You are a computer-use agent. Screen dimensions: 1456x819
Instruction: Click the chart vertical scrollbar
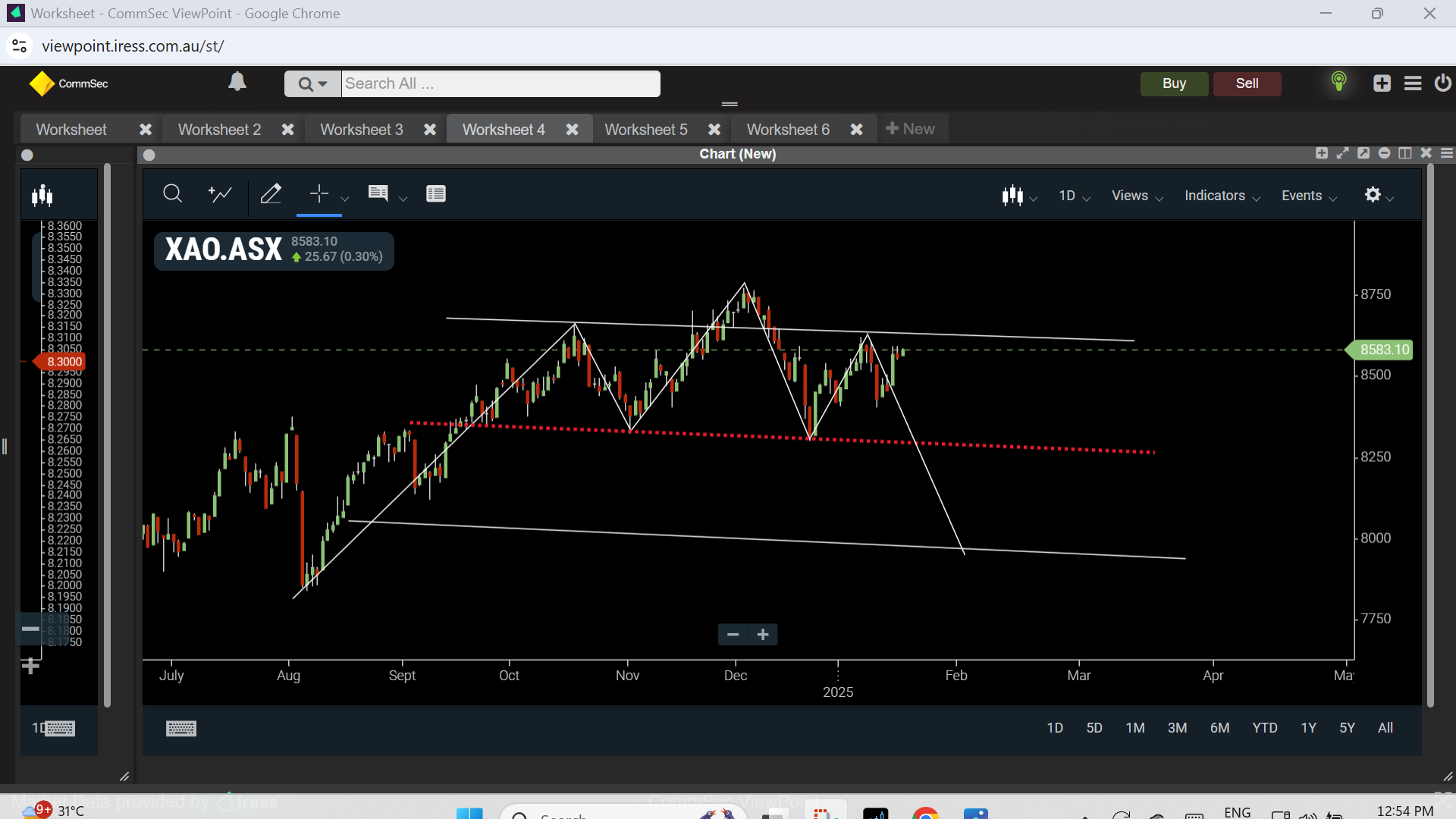(1430, 436)
